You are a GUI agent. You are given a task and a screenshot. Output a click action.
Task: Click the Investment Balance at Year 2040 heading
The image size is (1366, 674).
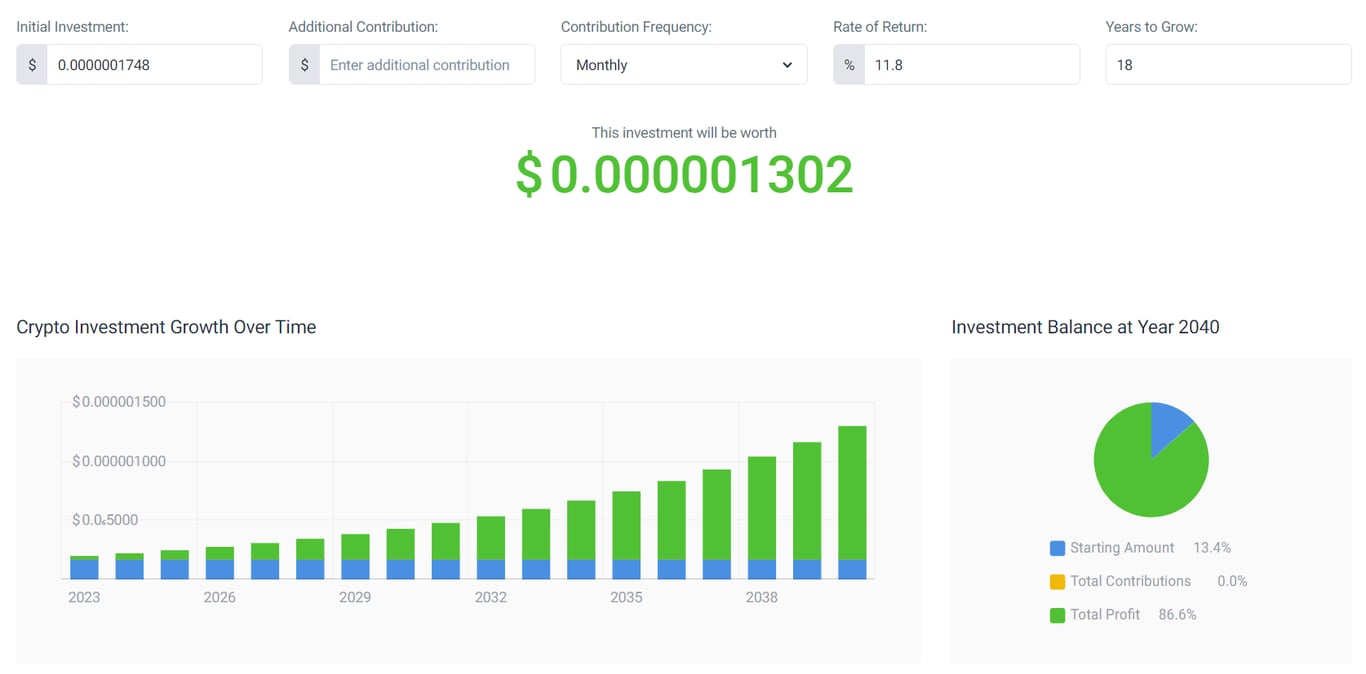click(1084, 327)
